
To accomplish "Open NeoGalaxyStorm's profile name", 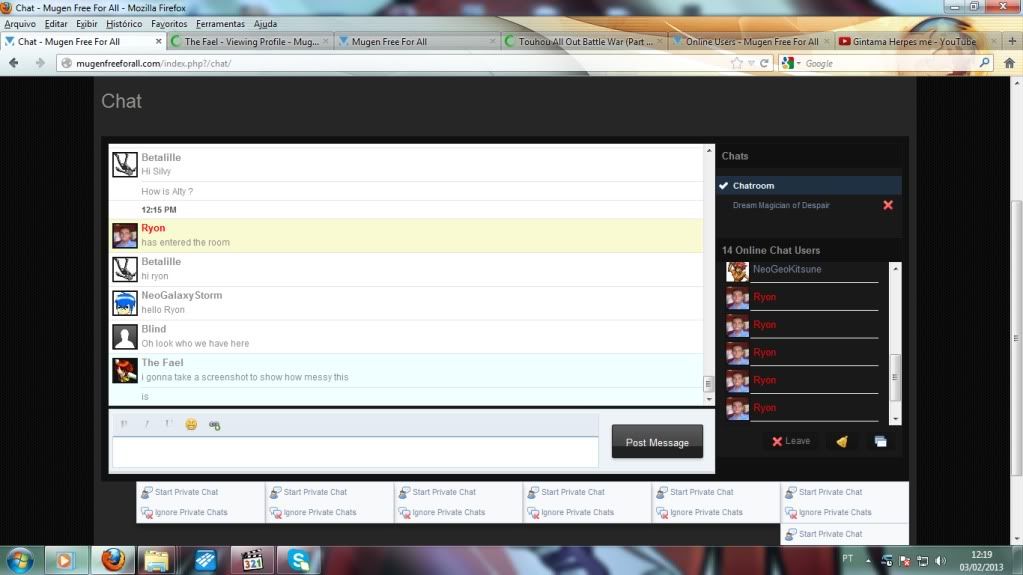I will (x=181, y=295).
